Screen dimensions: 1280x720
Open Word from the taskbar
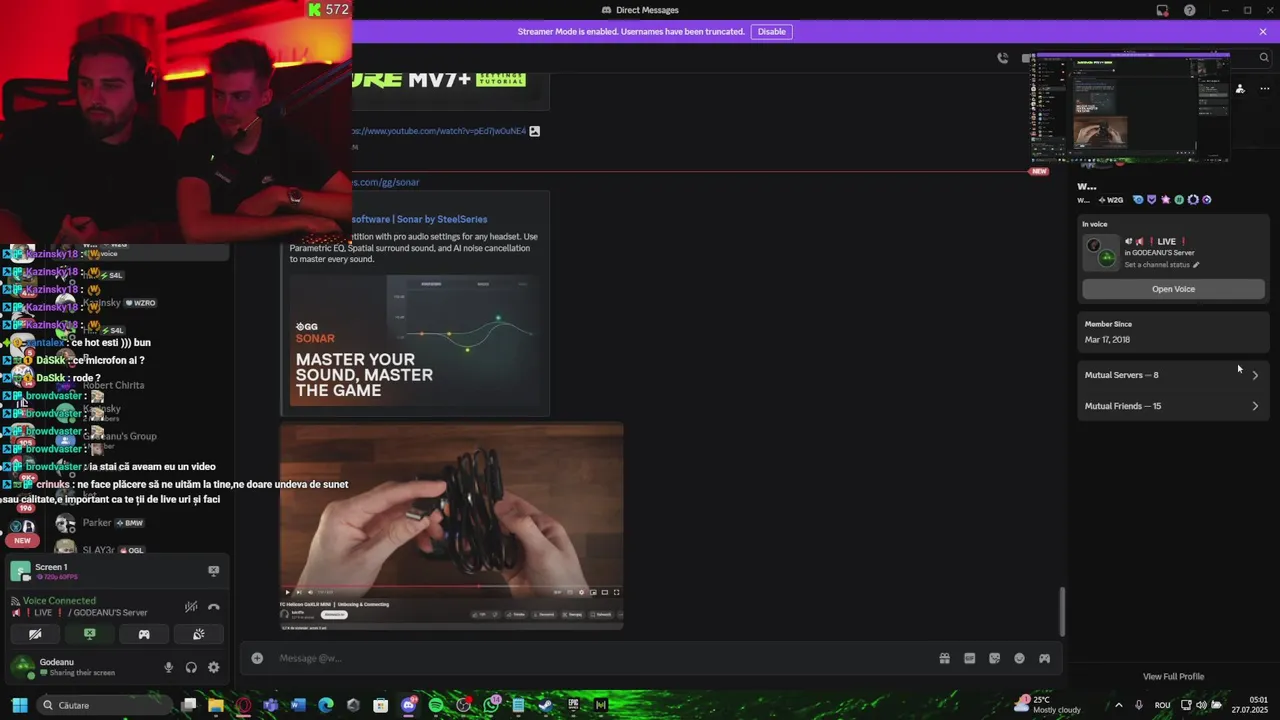(x=298, y=705)
